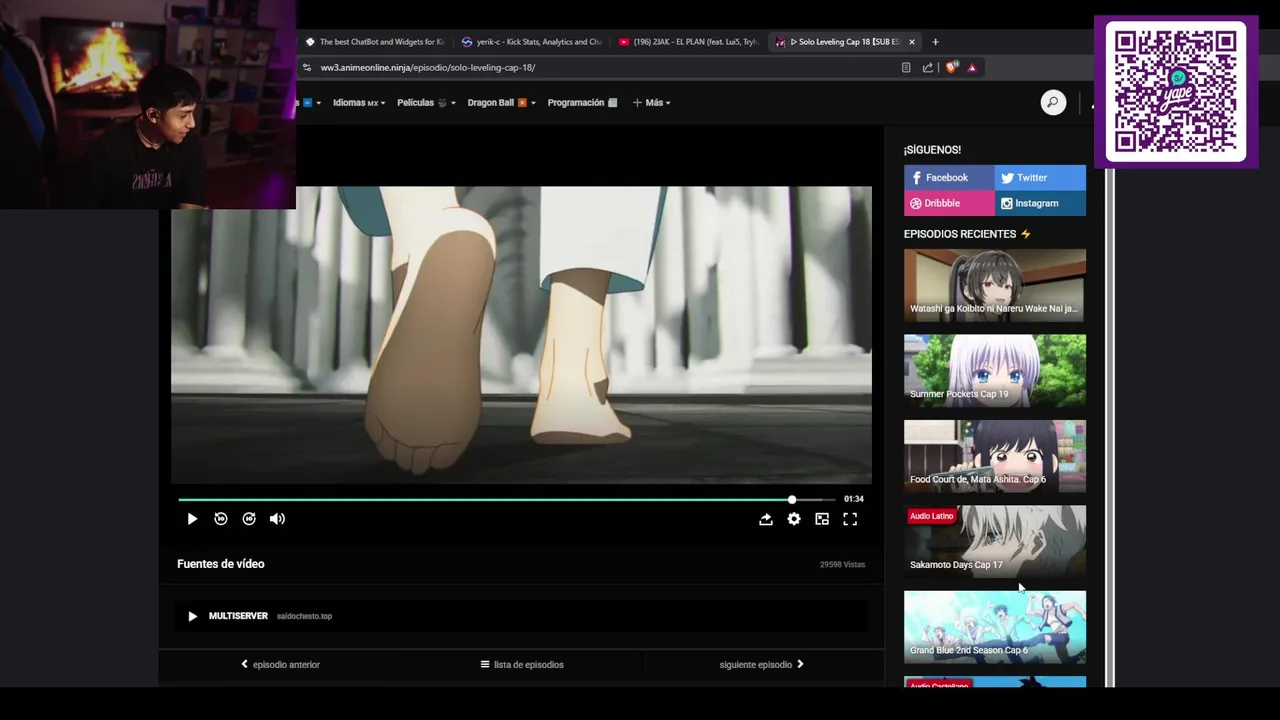
Task: Enter fullscreen video mode
Action: click(849, 519)
